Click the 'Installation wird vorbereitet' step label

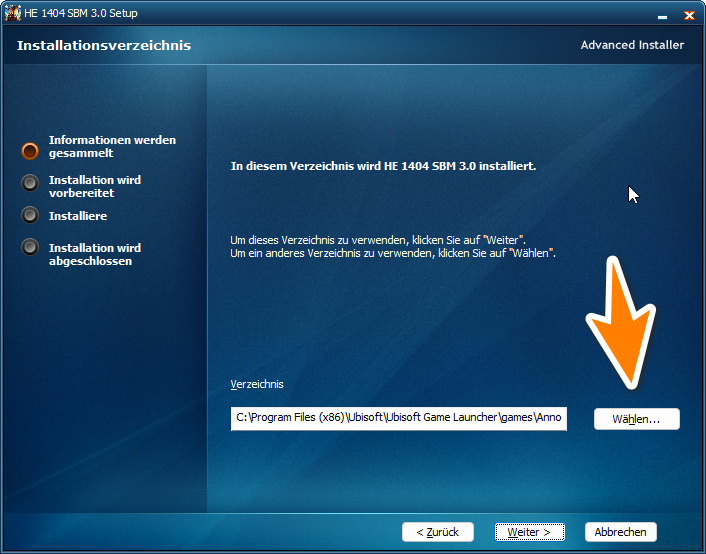coord(95,186)
